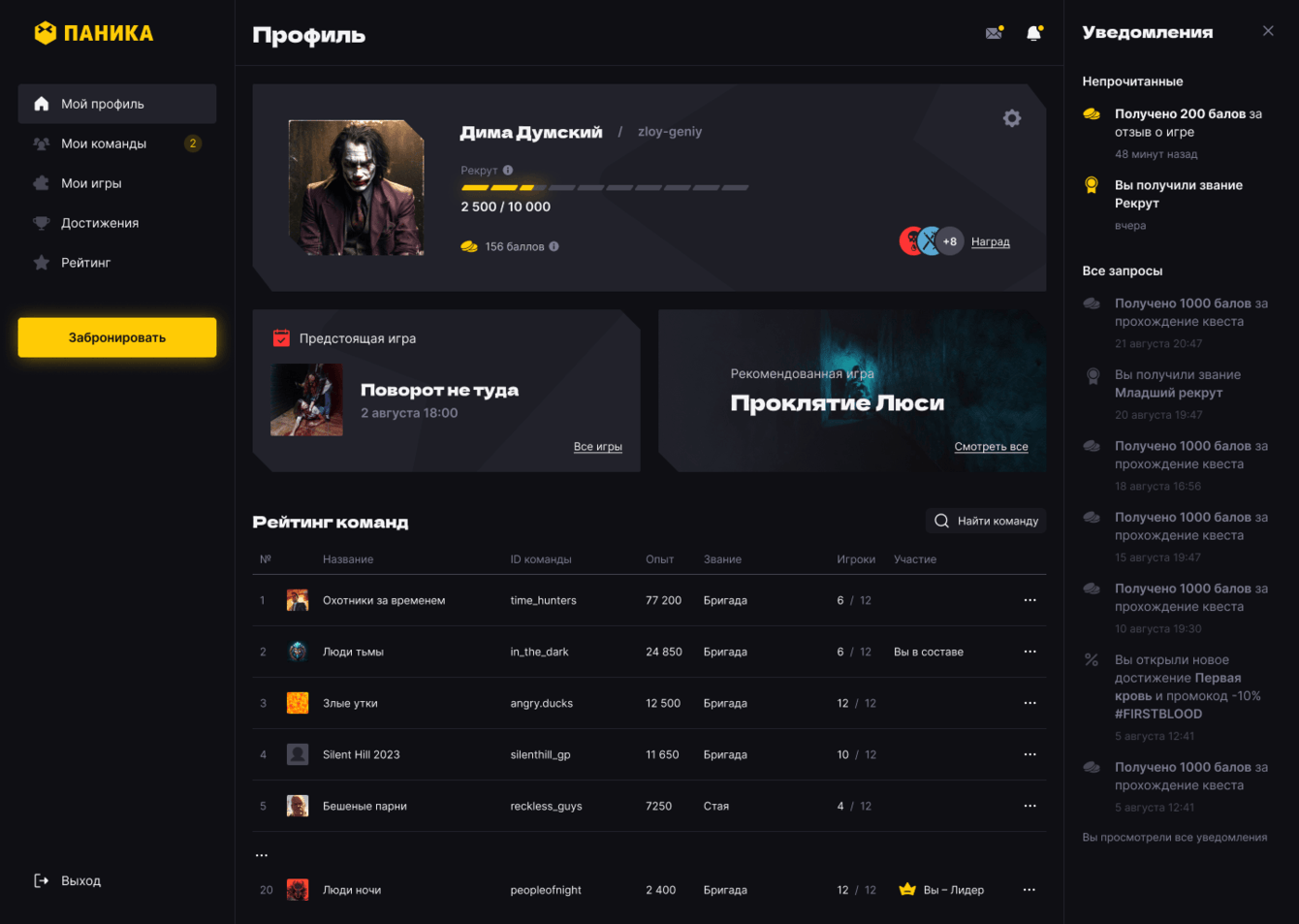
Task: Open the Наград link
Action: [991, 241]
